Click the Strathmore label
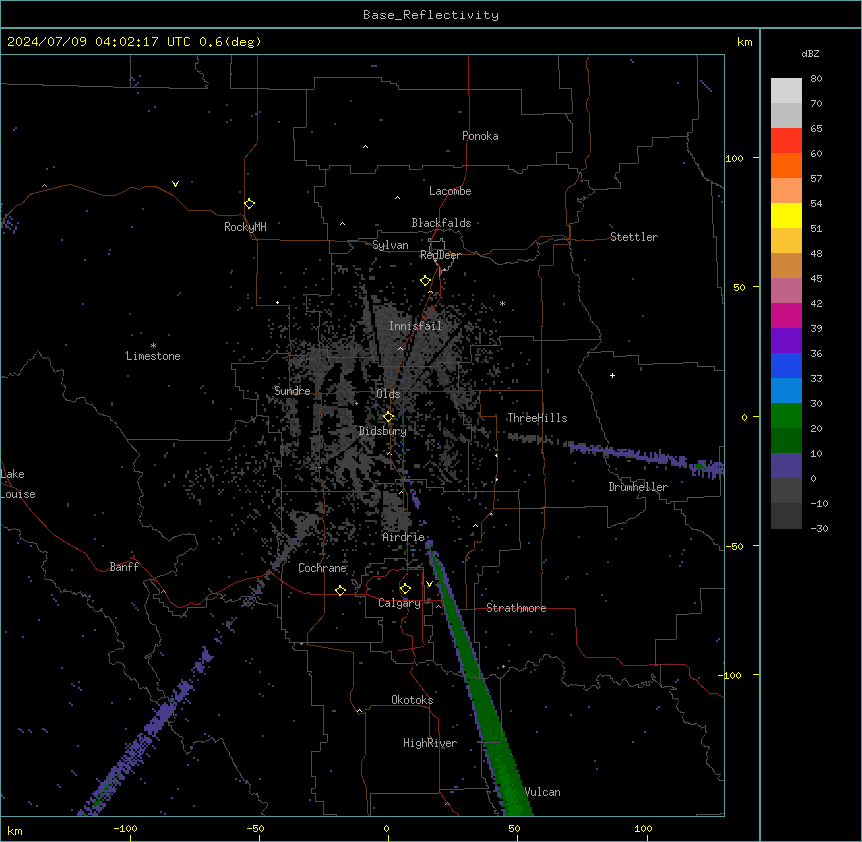This screenshot has height=842, width=862. (516, 608)
